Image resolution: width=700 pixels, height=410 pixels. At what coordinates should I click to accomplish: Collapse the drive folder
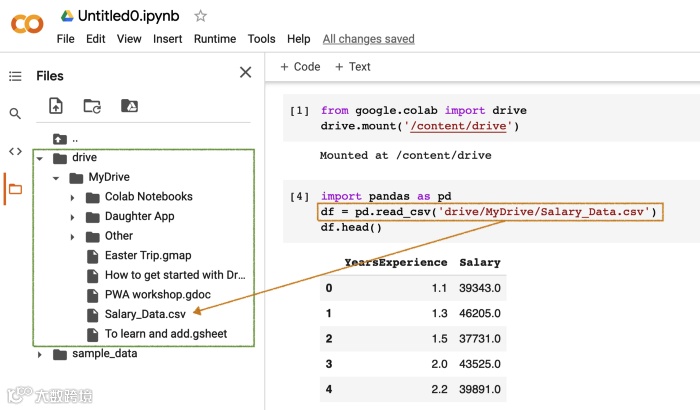click(x=39, y=158)
